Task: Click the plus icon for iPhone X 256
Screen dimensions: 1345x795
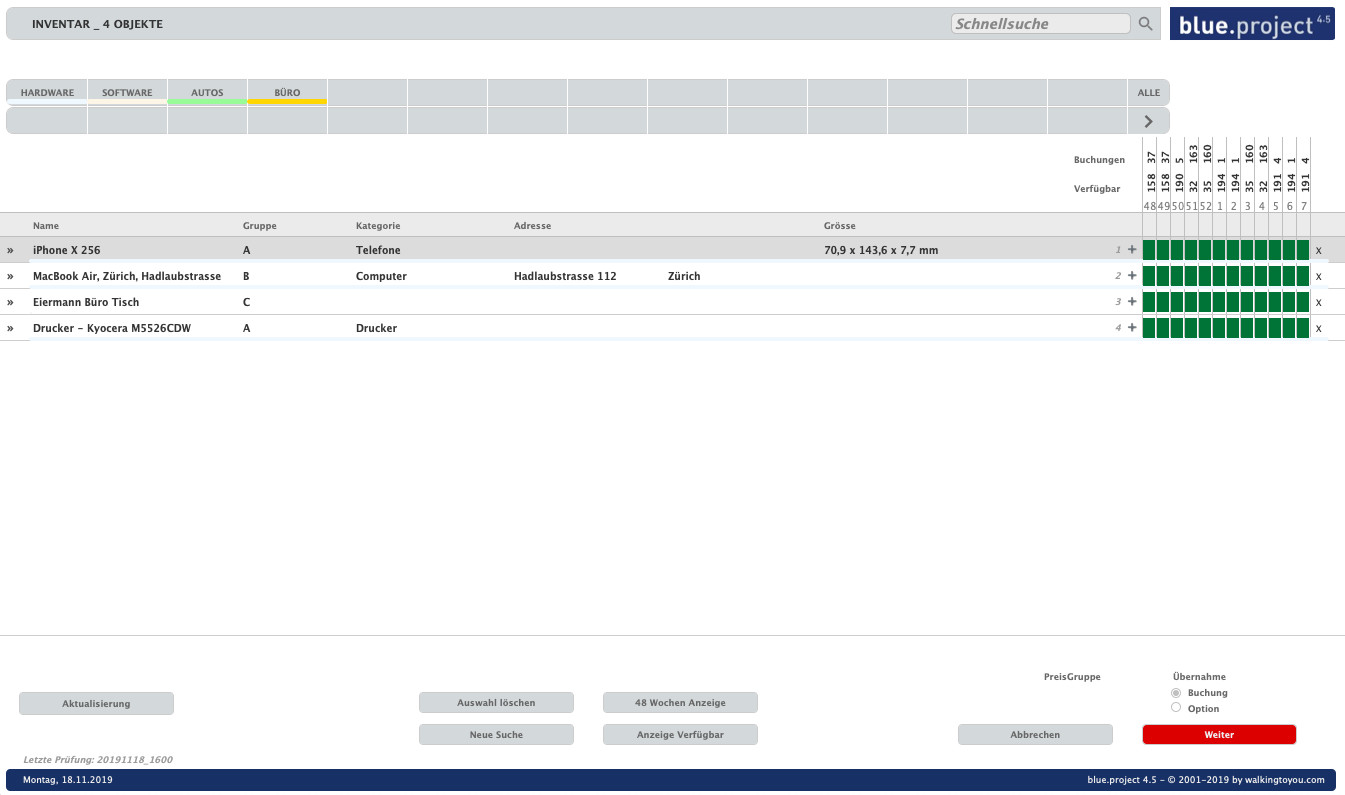Action: pyautogui.click(x=1132, y=250)
